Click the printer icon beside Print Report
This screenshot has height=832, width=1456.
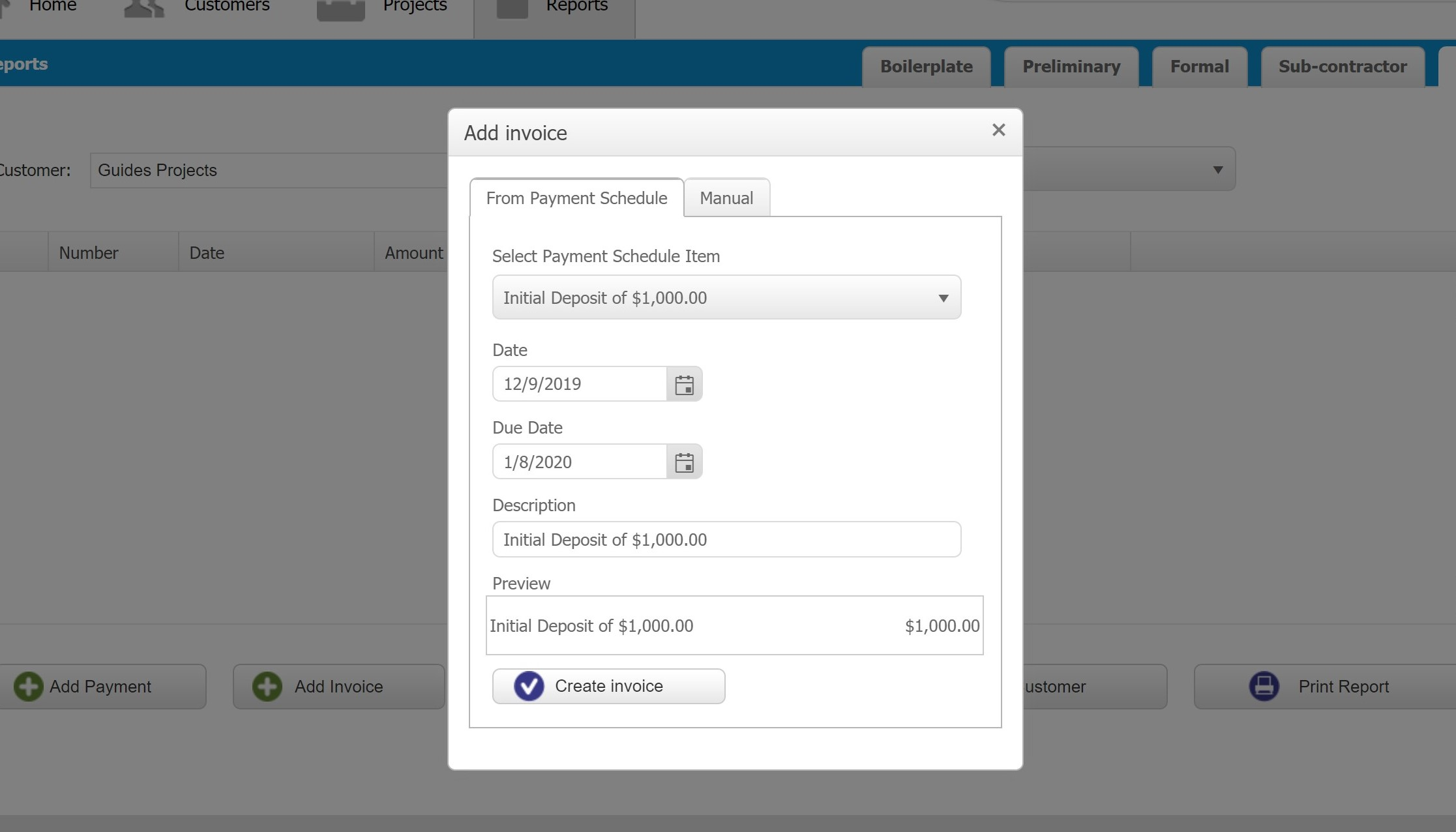pos(1264,686)
